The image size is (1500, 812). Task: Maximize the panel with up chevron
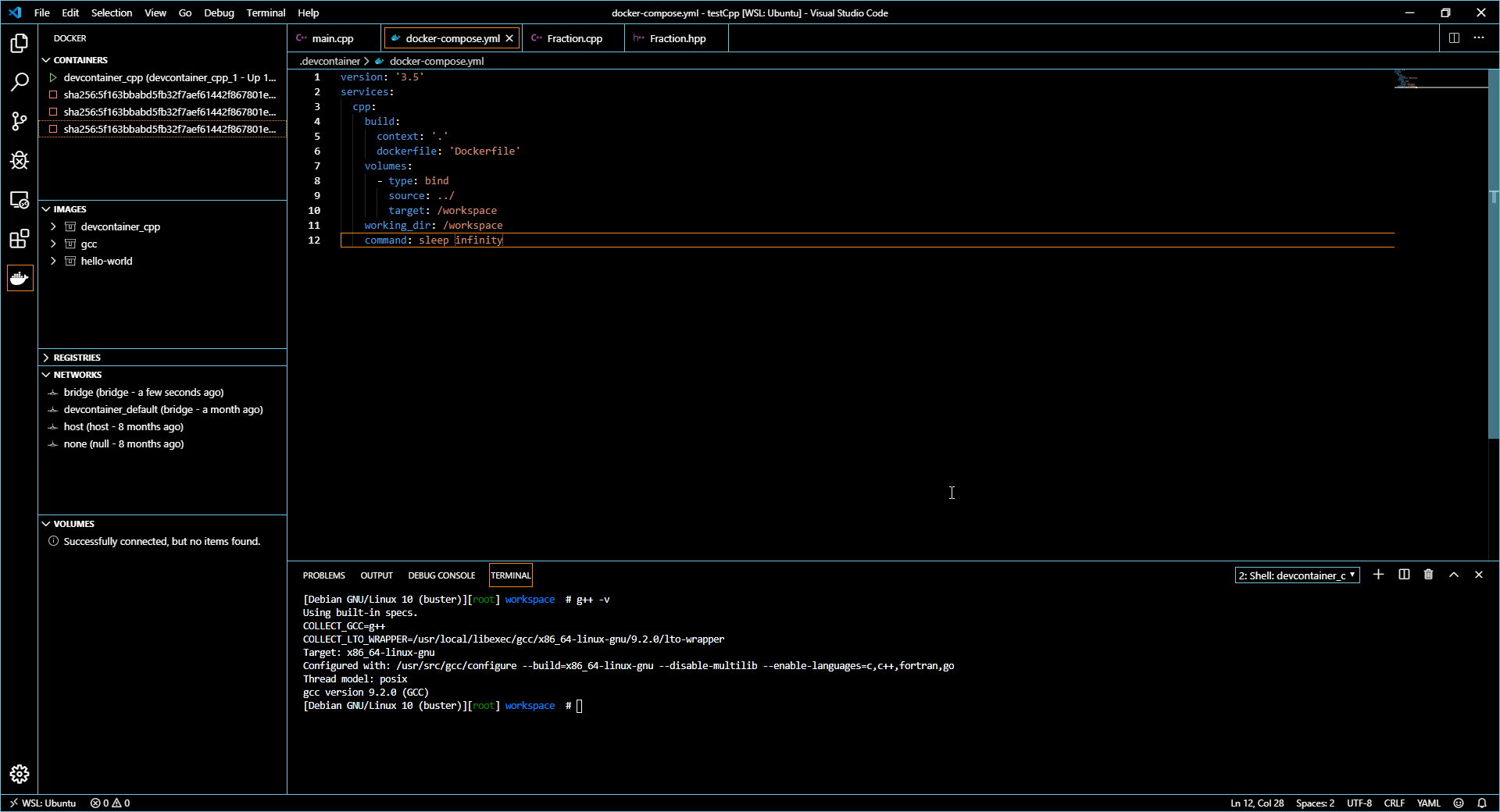point(1454,575)
